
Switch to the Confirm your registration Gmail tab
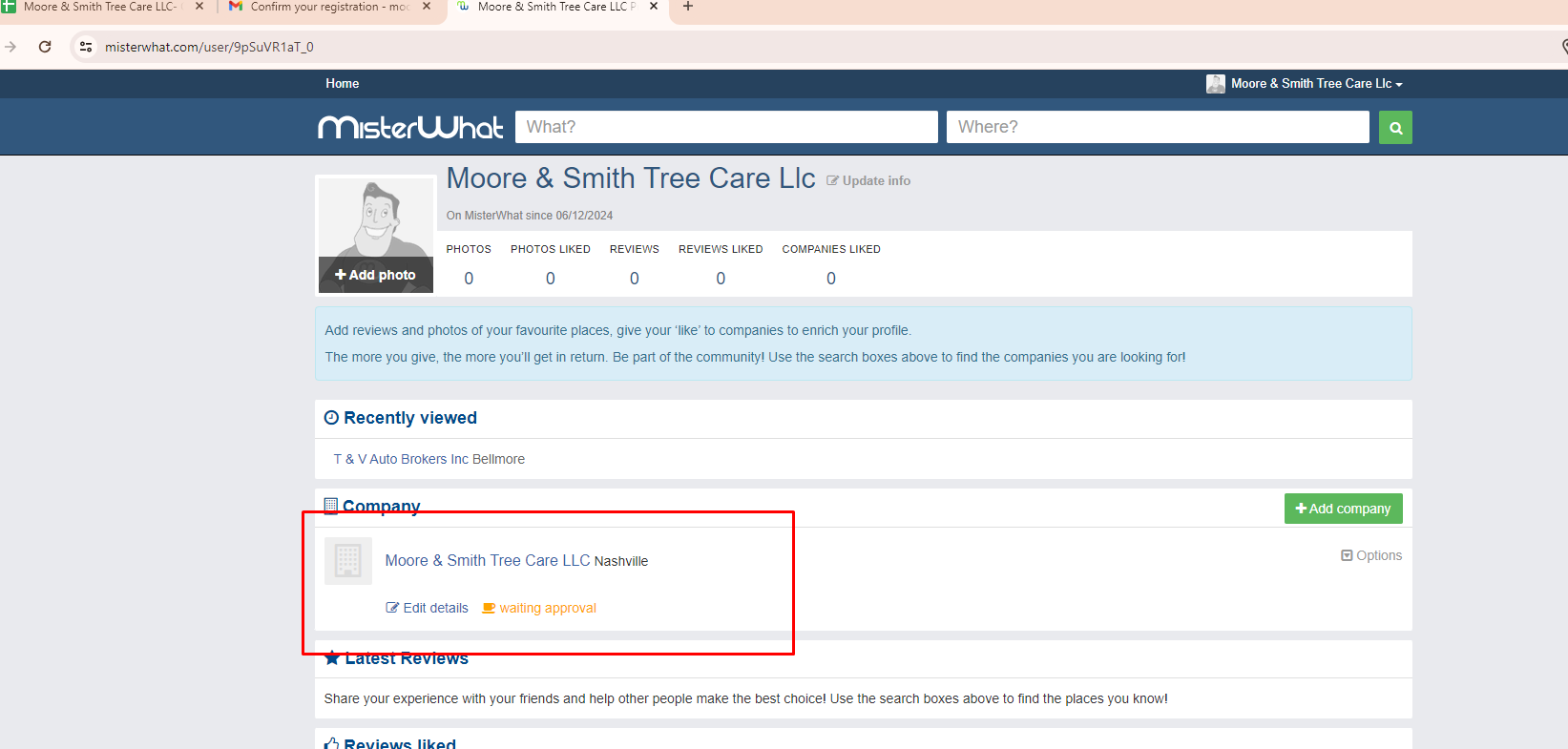pyautogui.click(x=324, y=7)
